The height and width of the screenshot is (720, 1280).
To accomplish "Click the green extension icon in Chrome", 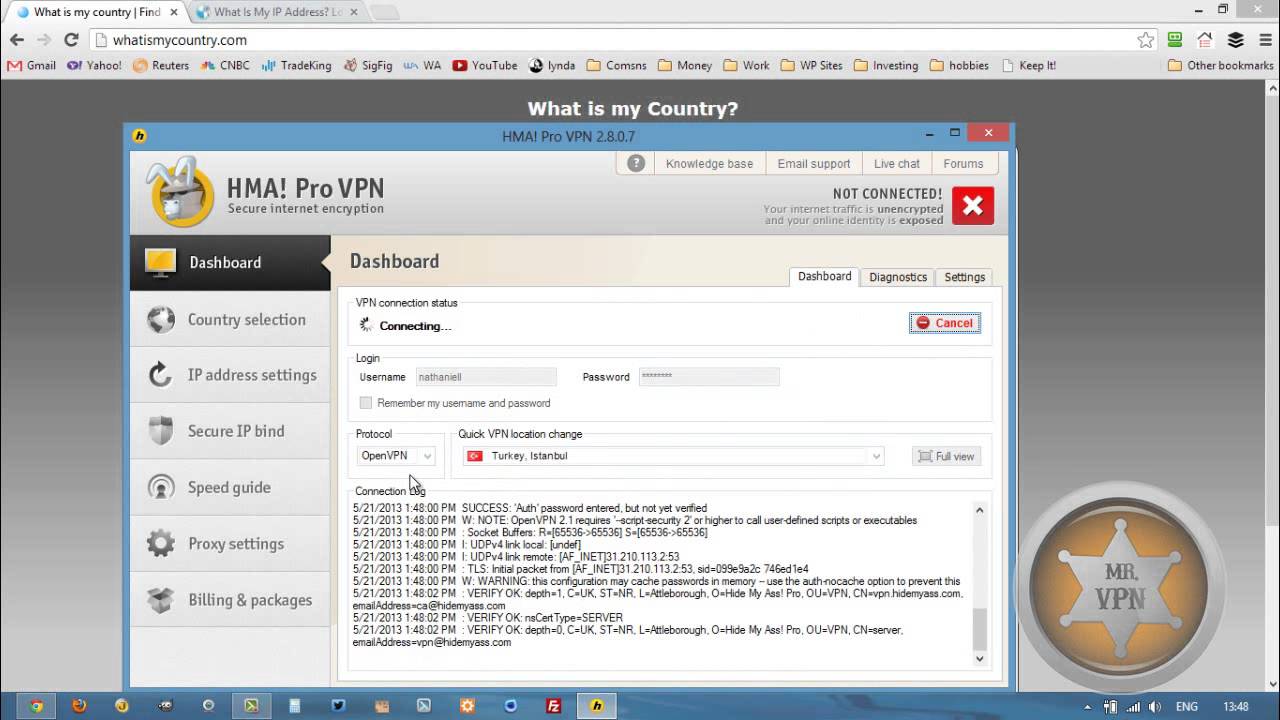I will coord(1175,40).
